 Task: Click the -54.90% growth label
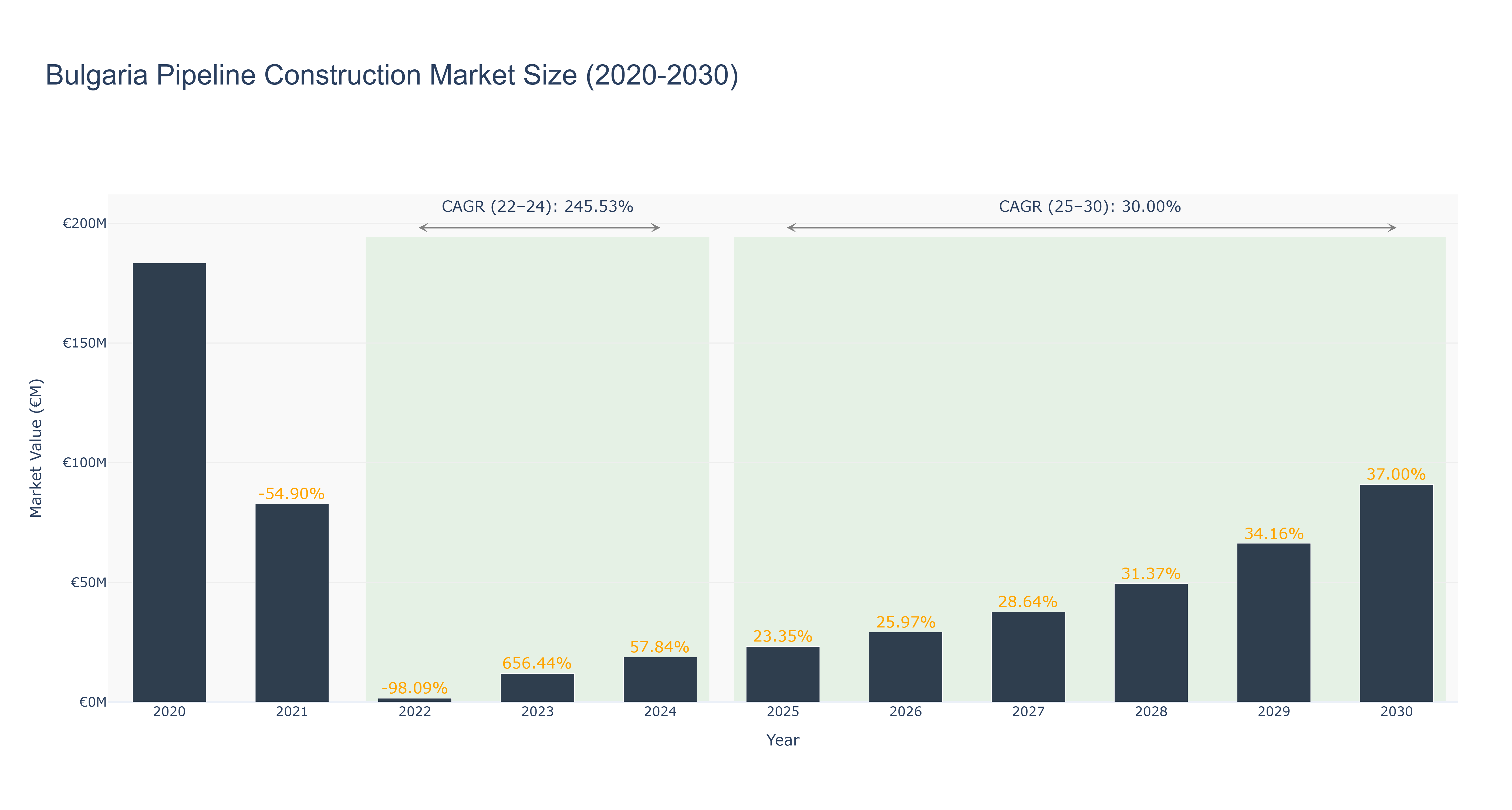[x=292, y=494]
